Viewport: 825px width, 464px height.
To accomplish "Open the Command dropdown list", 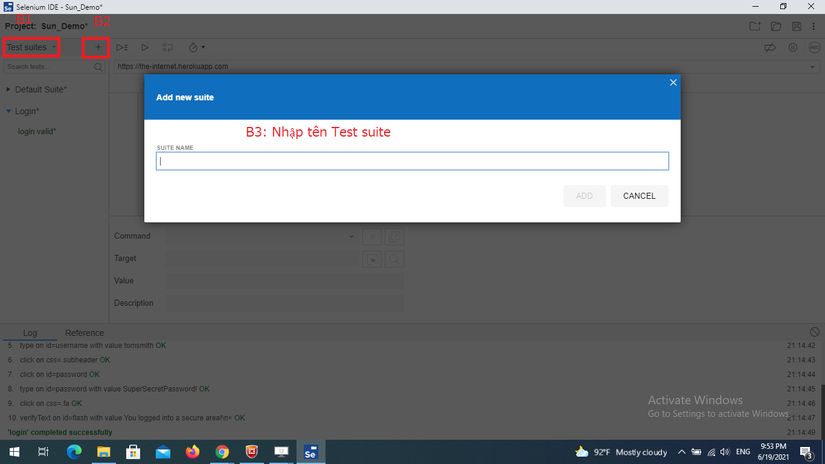I will (x=351, y=236).
